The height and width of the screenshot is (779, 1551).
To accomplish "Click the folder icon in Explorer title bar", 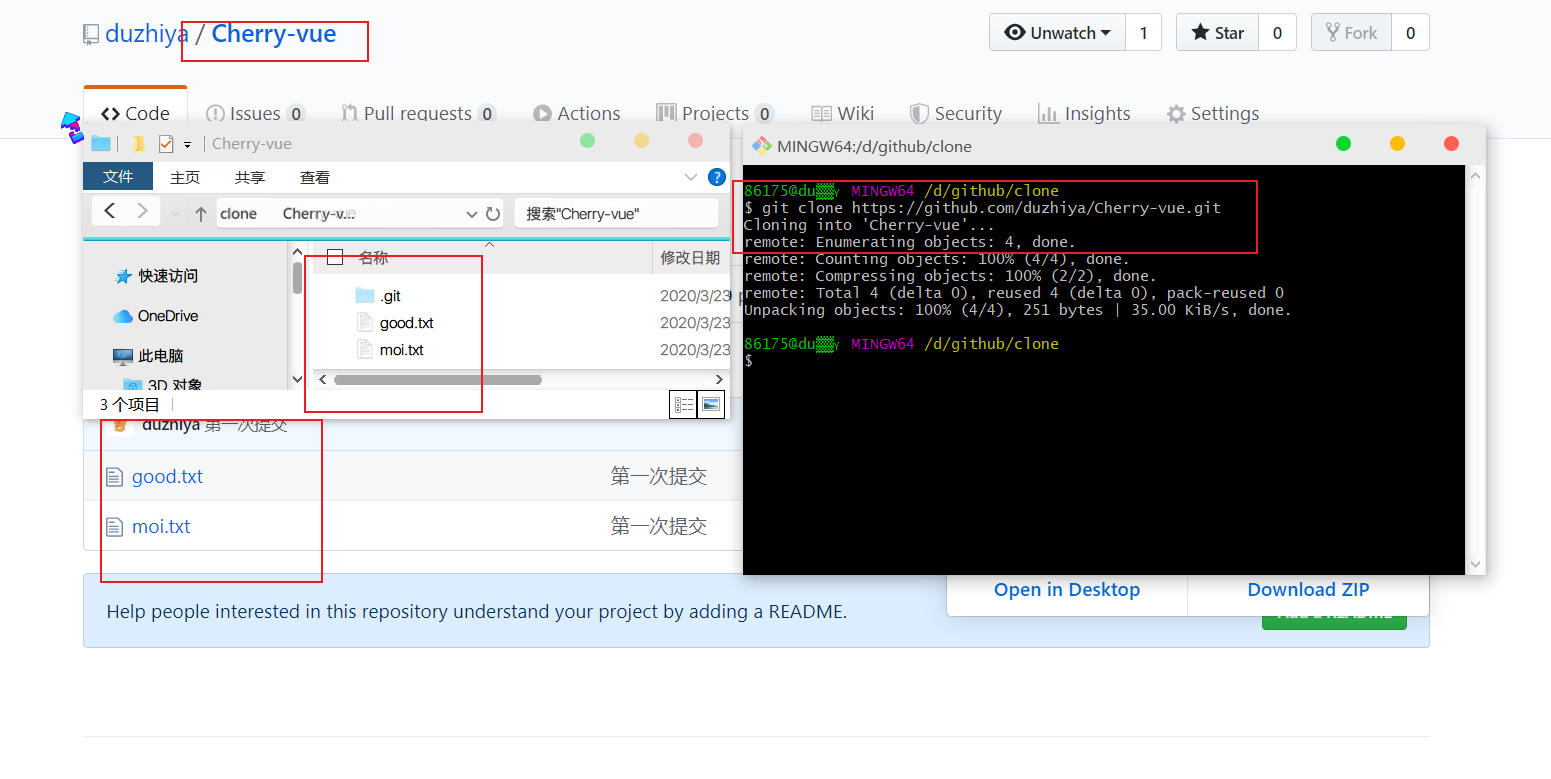I will (x=101, y=144).
